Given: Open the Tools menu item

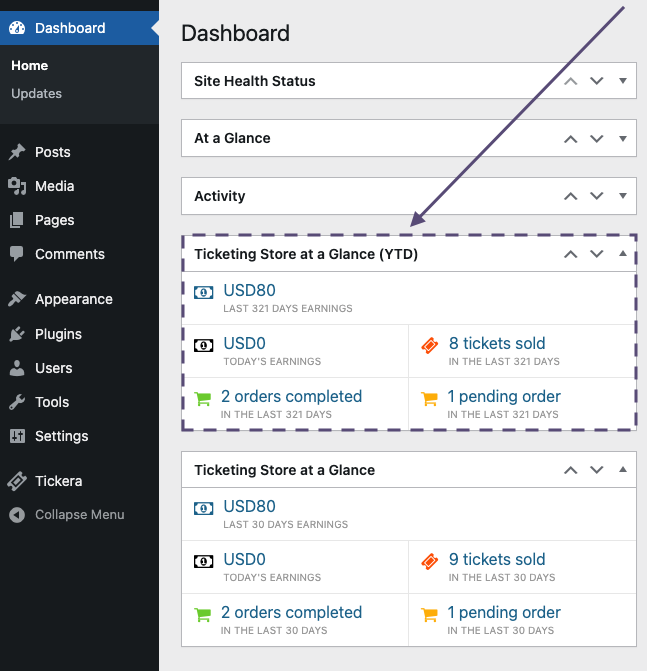Looking at the screenshot, I should pos(52,402).
